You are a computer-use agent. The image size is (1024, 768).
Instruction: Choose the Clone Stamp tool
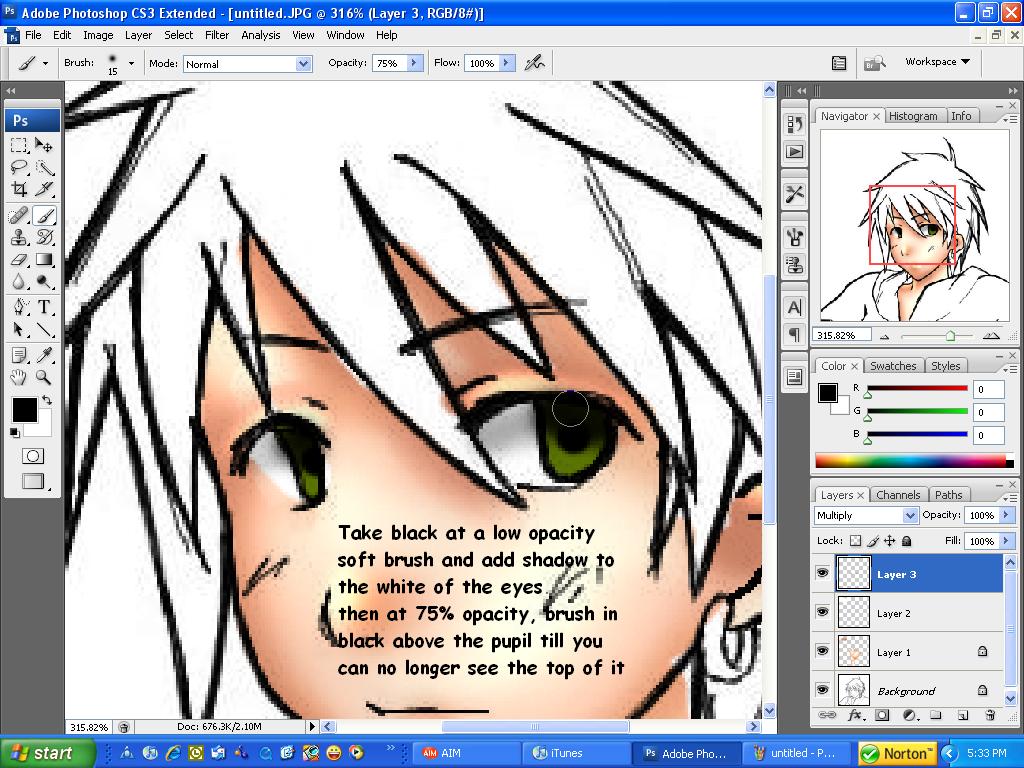[x=19, y=237]
